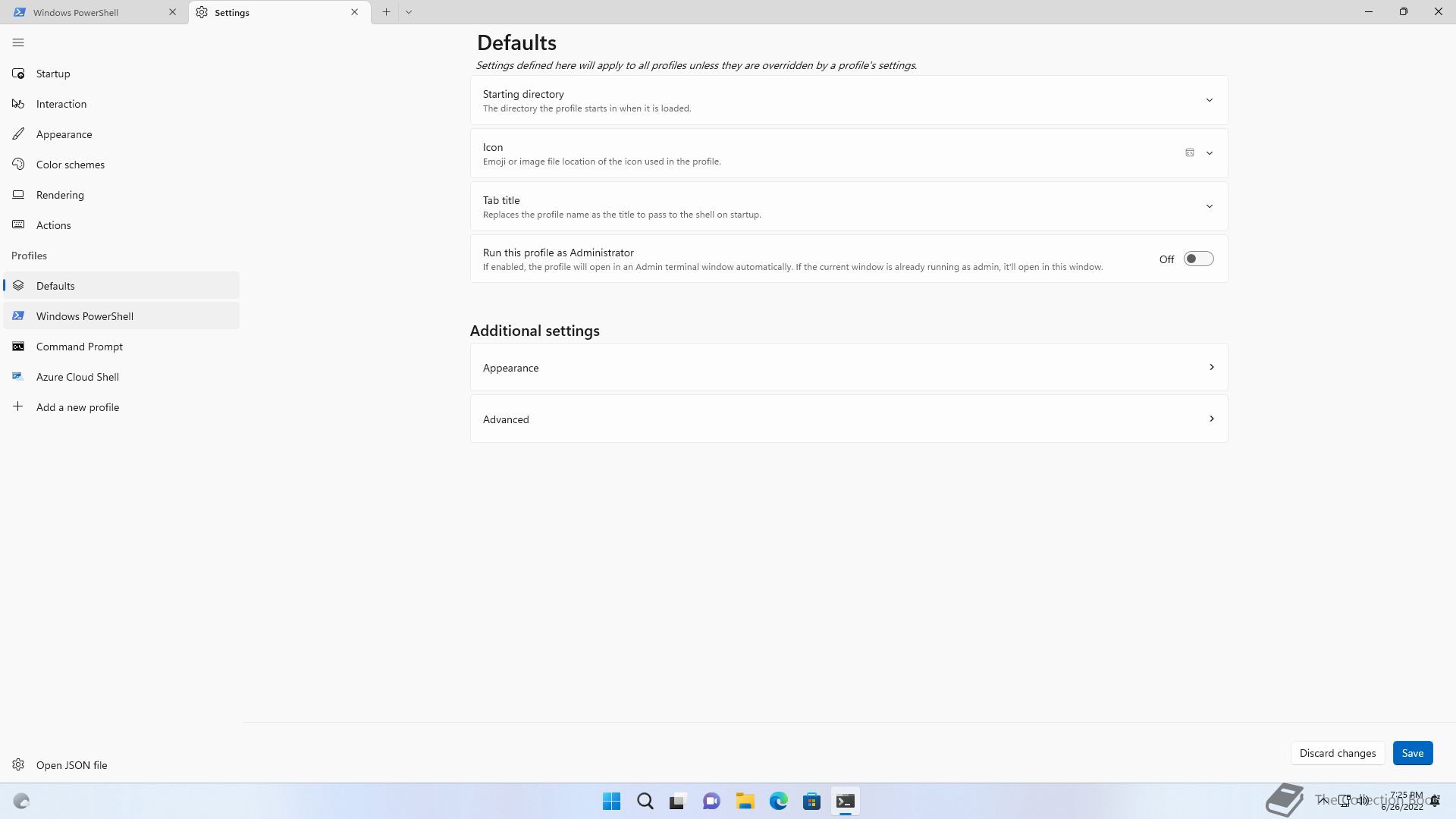Click the Additional settings heading

(x=535, y=331)
